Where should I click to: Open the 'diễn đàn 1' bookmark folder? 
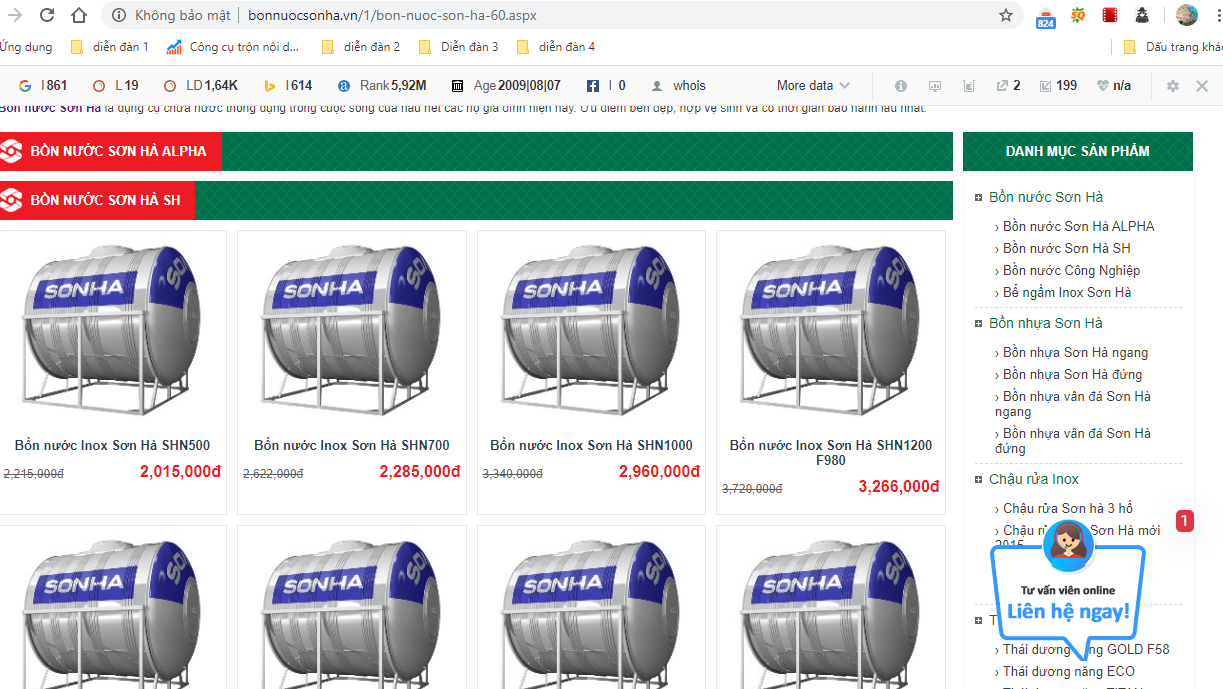pos(110,47)
